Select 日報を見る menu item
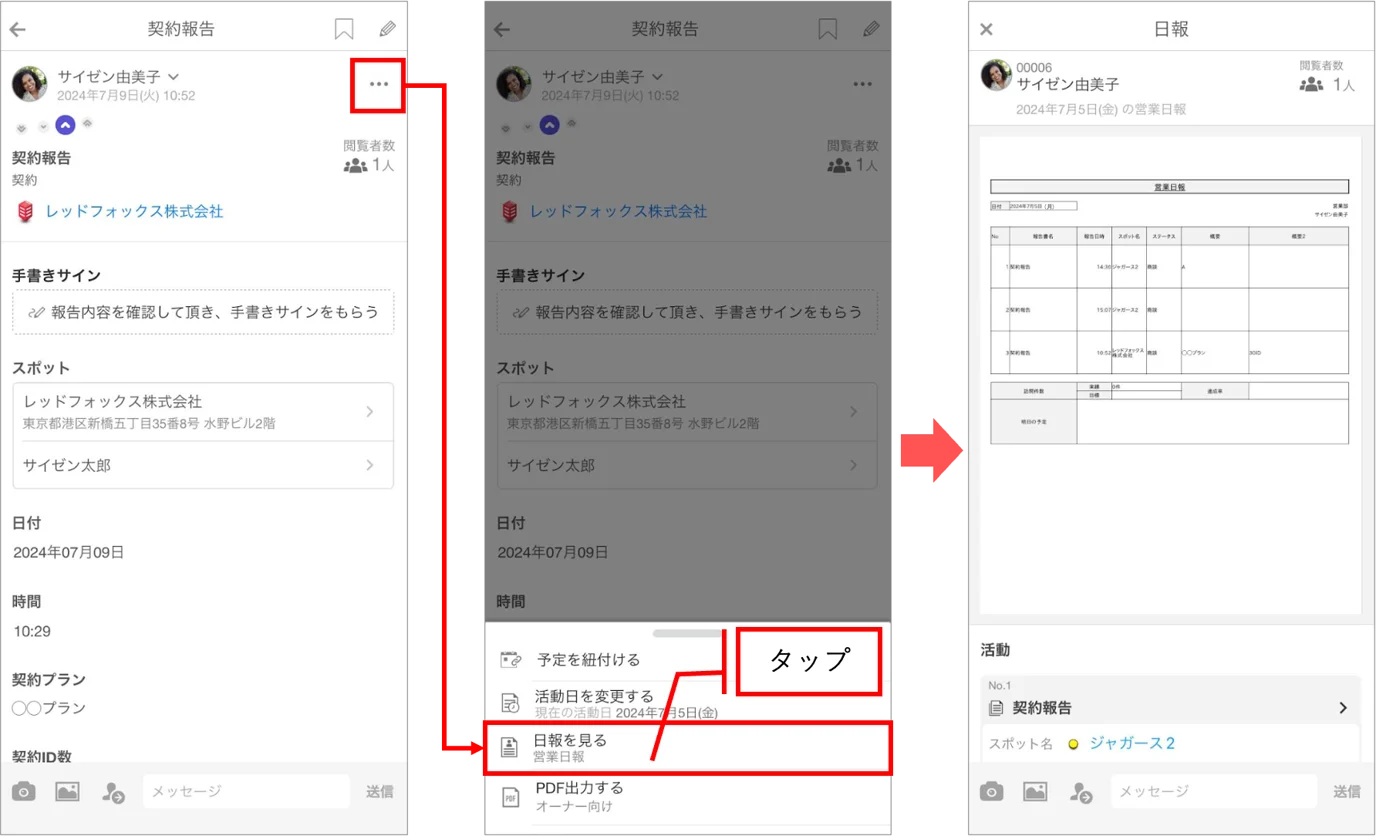Screen dimensions: 1376x836 tap(688, 748)
